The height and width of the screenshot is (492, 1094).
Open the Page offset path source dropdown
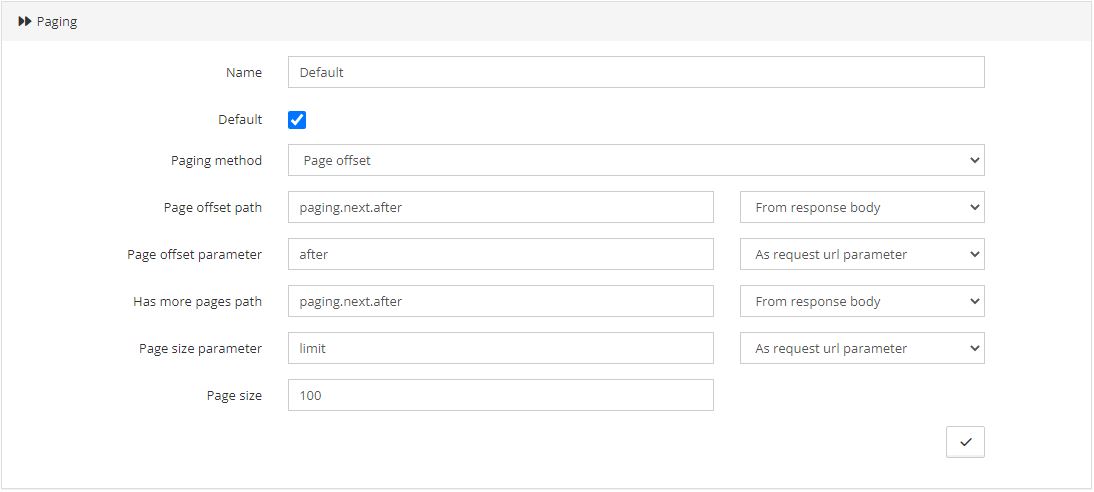click(x=862, y=207)
